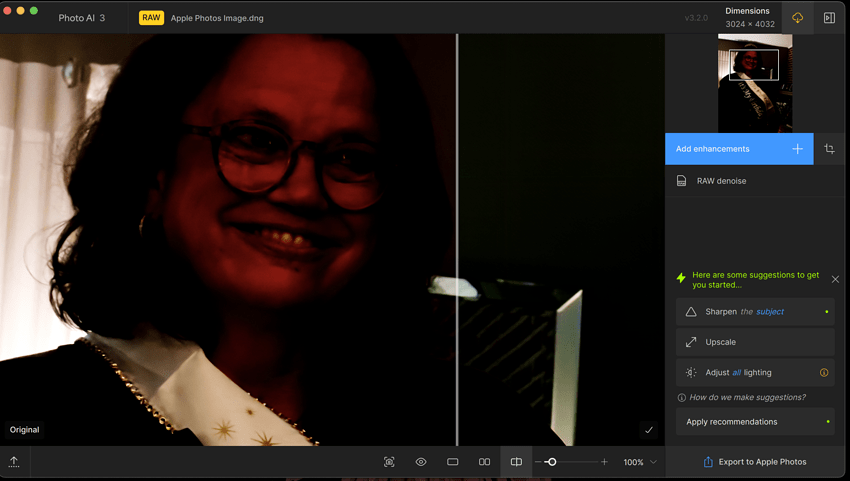Image resolution: width=850 pixels, height=481 pixels.
Task: Expand the Add enhancements menu
Action: [739, 149]
